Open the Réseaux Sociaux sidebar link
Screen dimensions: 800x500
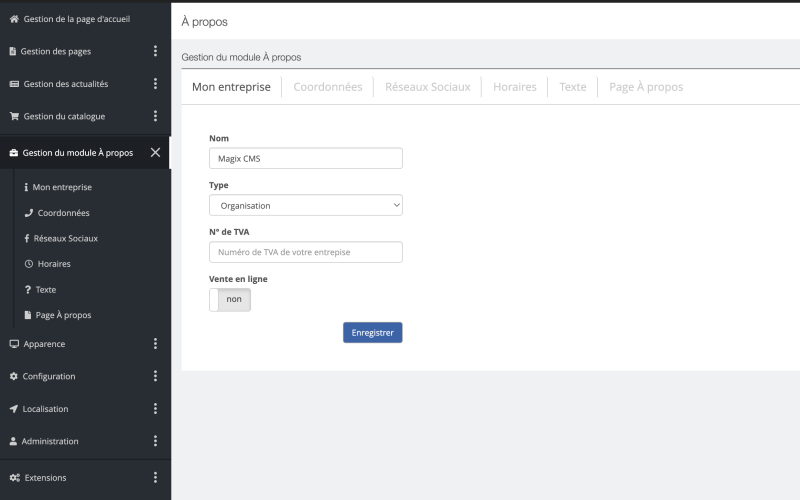click(x=65, y=238)
